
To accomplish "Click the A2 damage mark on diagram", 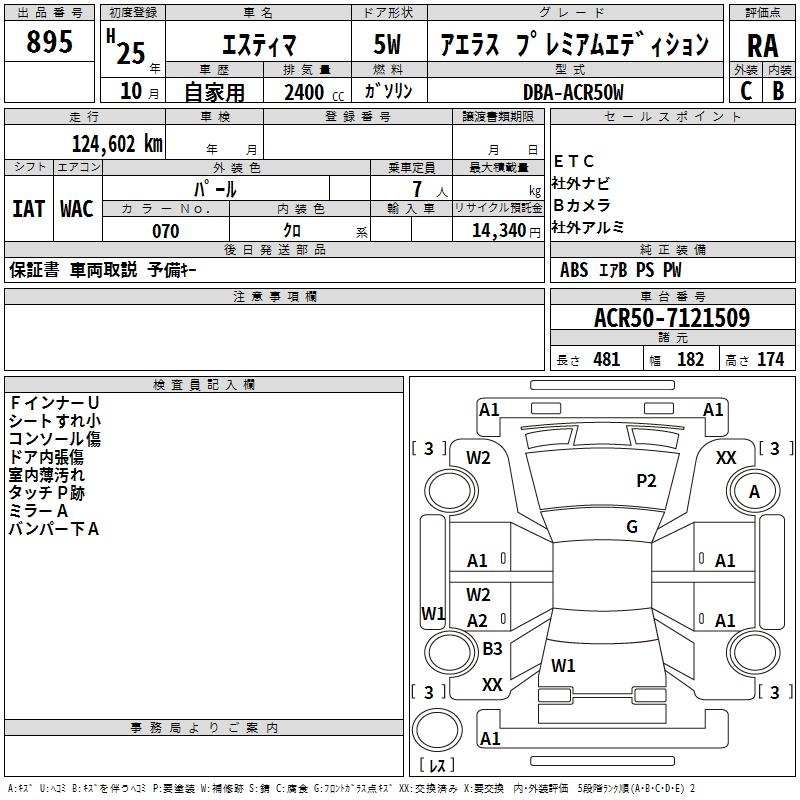I will (x=478, y=621).
